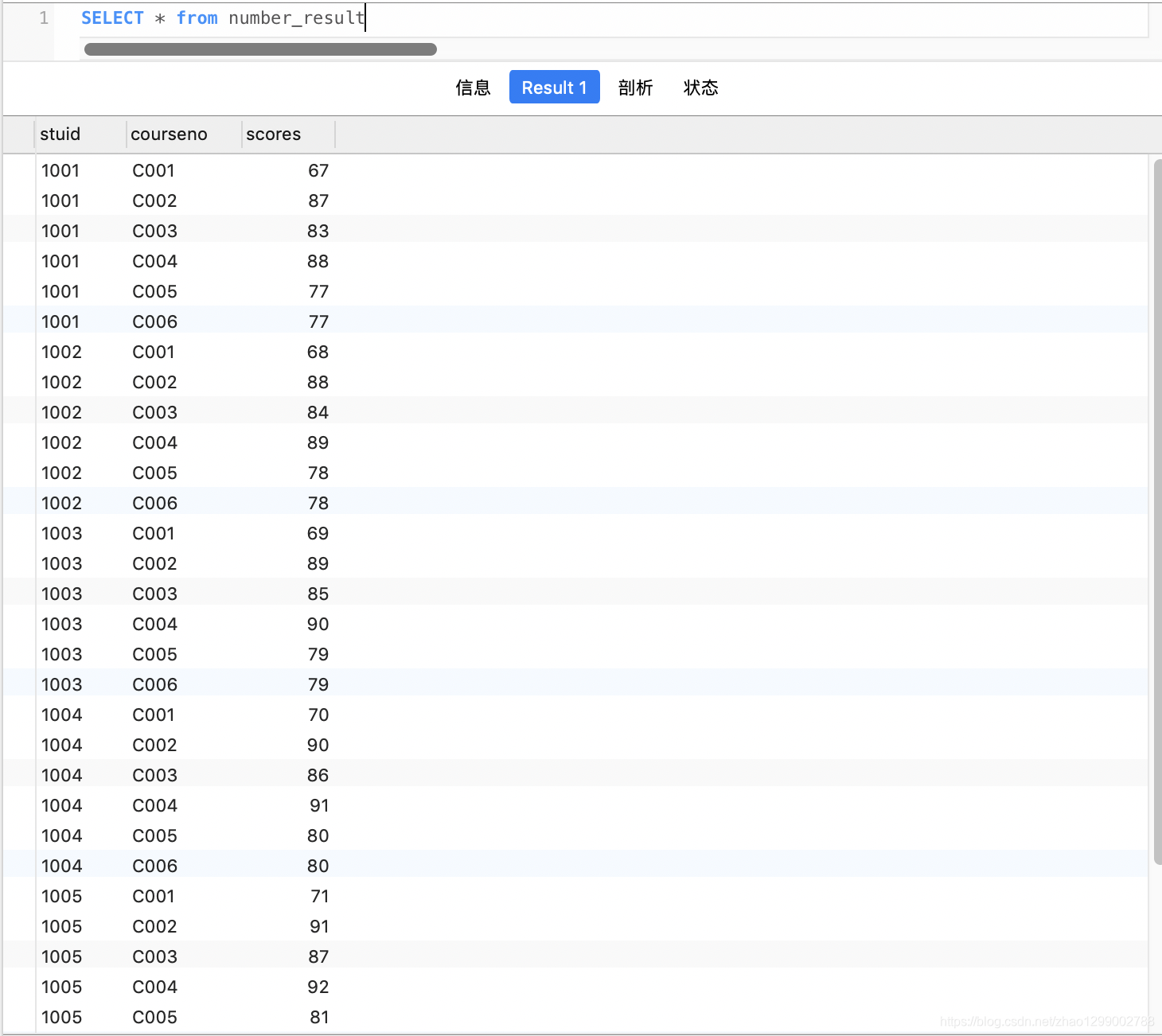Click C002 cell for student 1002

click(154, 383)
